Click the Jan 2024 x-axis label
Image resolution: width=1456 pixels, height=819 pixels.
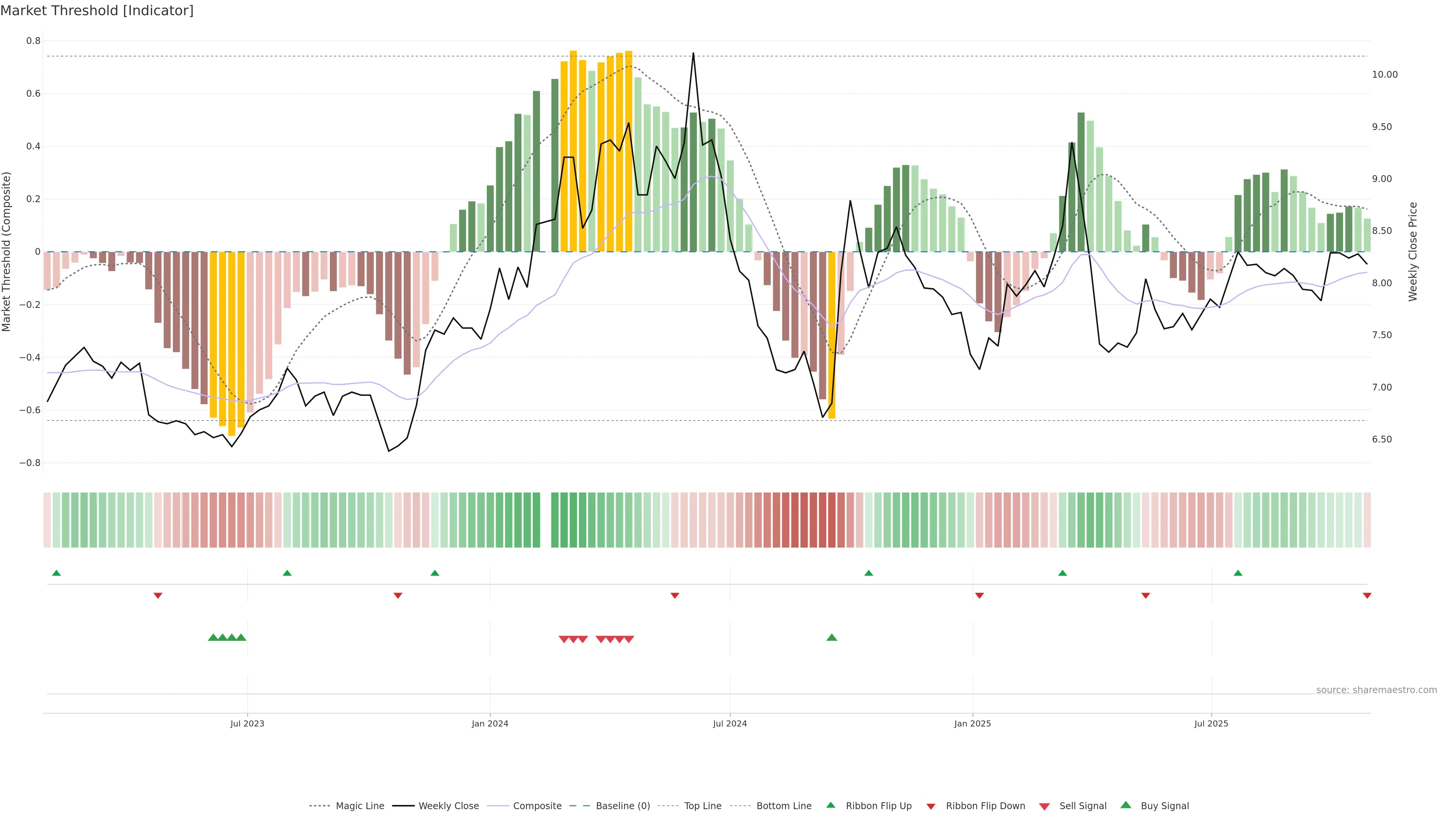pos(490,723)
